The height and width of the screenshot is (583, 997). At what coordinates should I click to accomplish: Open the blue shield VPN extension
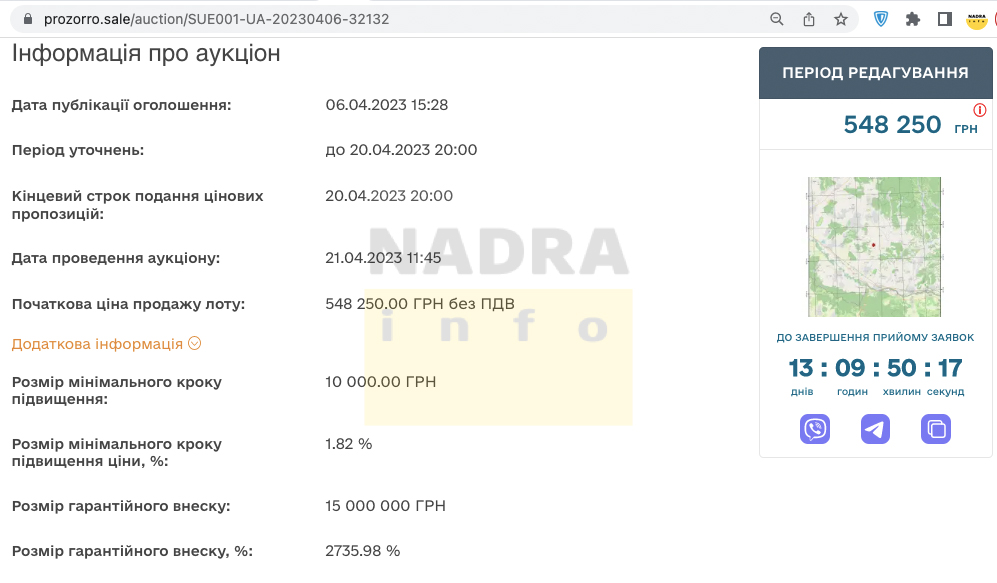click(881, 19)
